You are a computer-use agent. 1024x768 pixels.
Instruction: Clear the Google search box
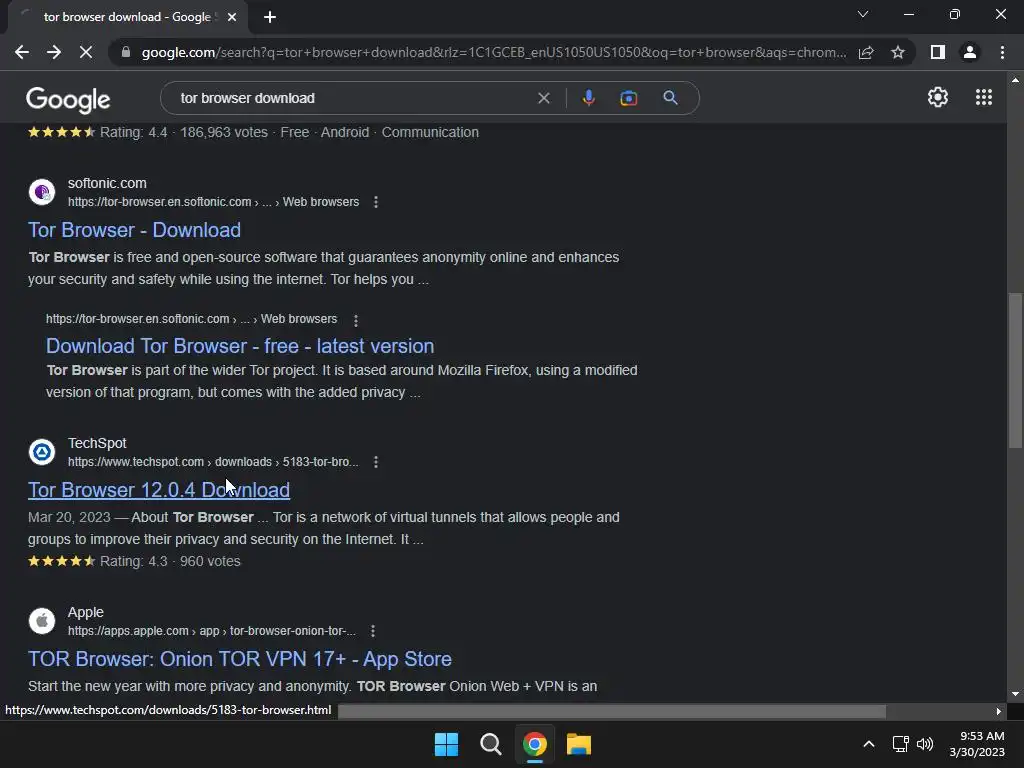click(x=543, y=98)
